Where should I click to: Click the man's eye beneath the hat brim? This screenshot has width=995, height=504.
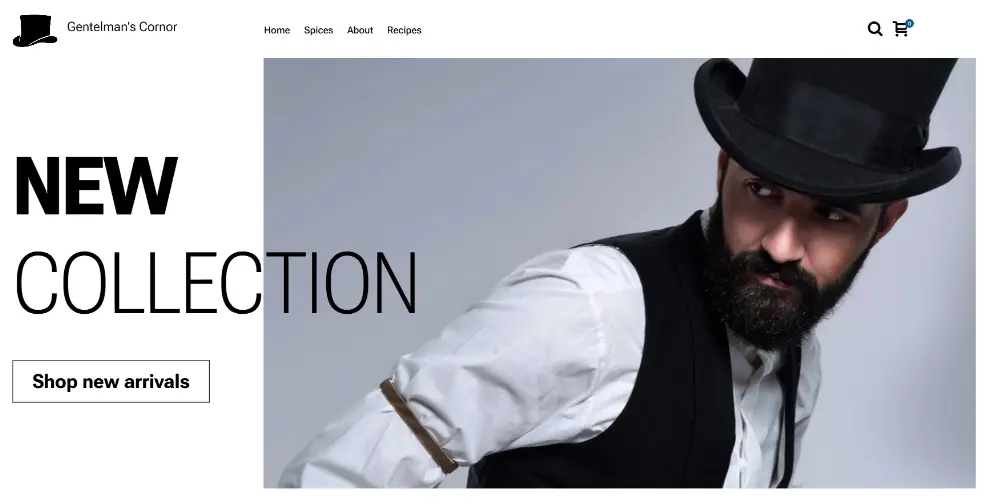[x=756, y=189]
